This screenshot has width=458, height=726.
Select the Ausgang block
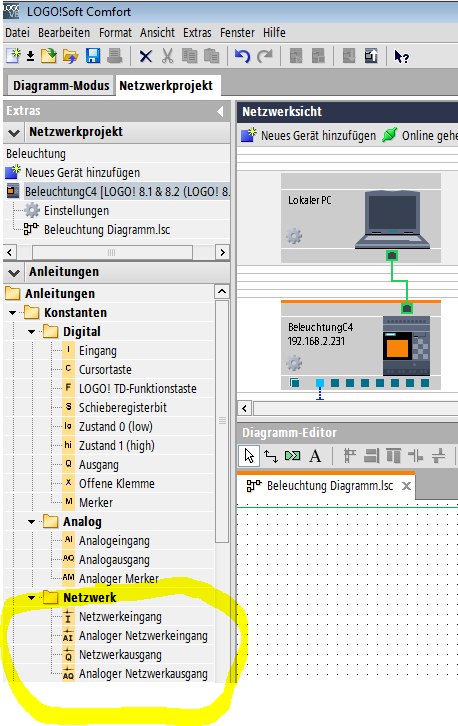point(99,465)
